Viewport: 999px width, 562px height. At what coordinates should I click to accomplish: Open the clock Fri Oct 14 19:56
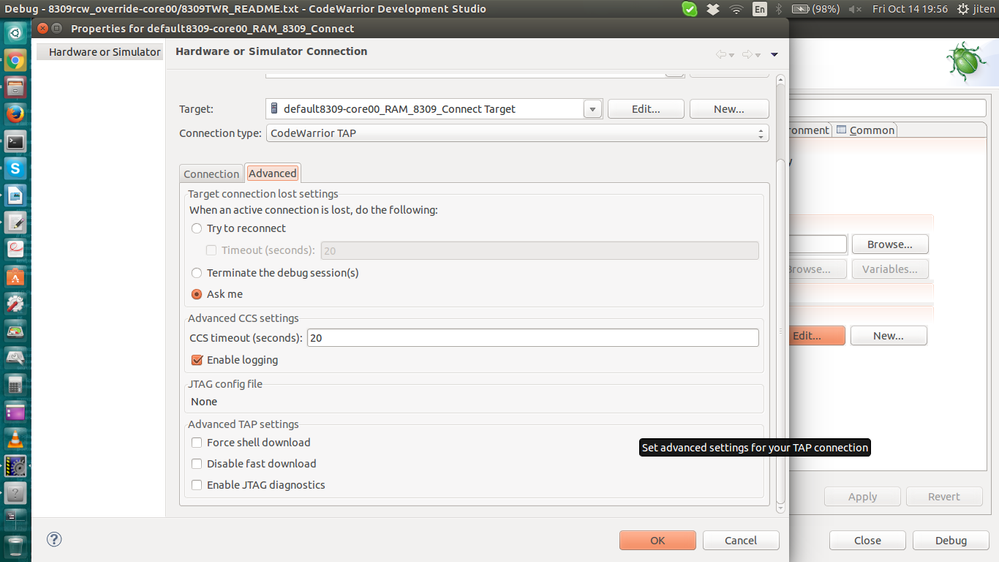pos(909,9)
